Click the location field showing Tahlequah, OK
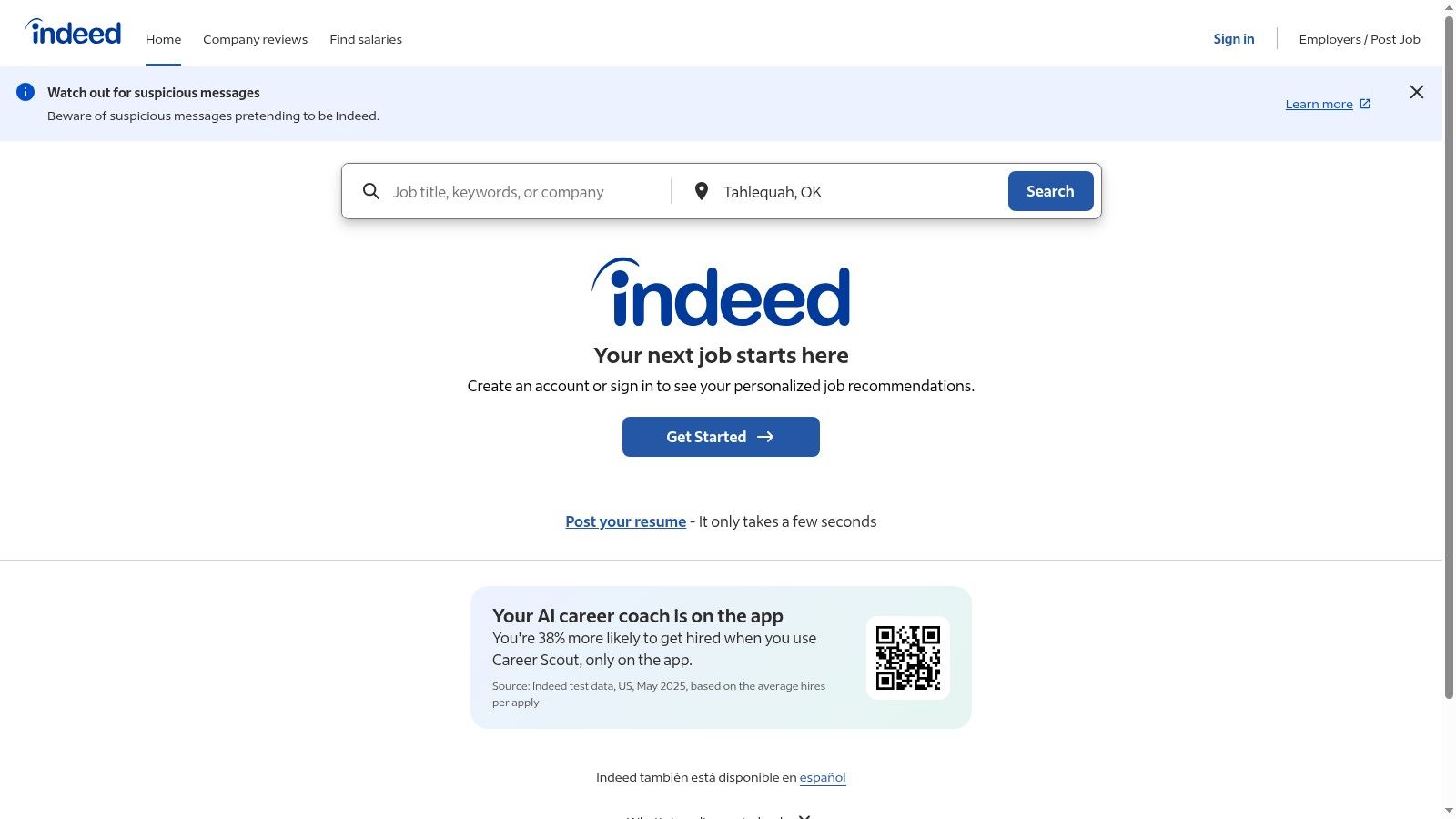 [855, 192]
